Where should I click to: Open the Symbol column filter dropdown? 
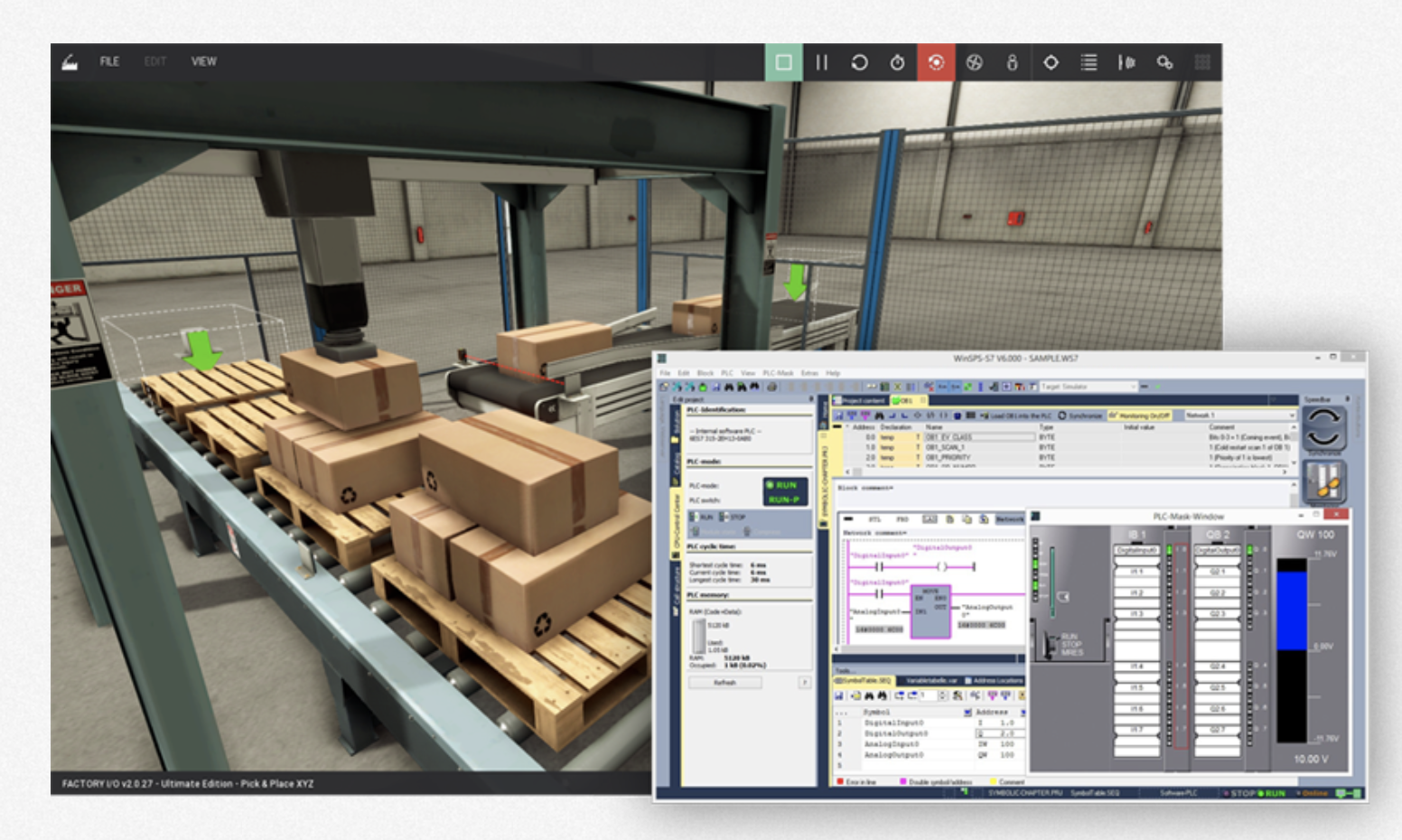point(967,713)
